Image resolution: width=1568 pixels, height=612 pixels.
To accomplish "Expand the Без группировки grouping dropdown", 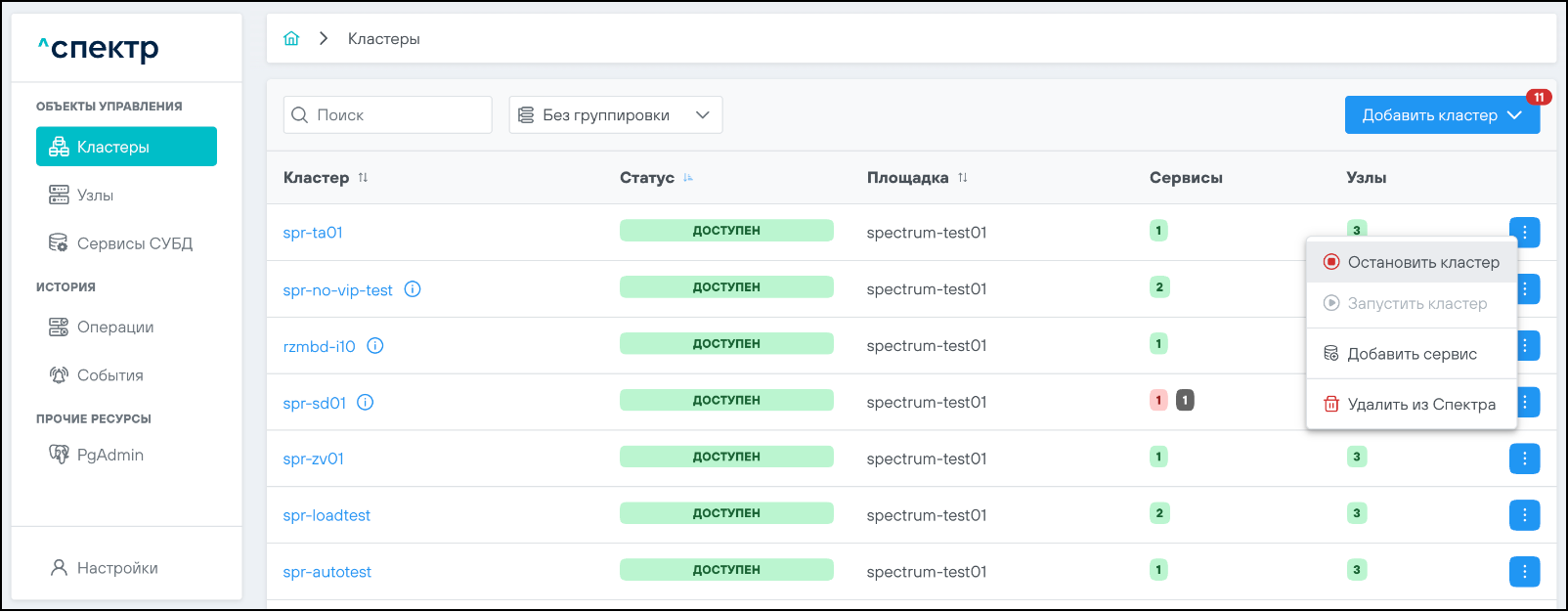I will tap(615, 115).
